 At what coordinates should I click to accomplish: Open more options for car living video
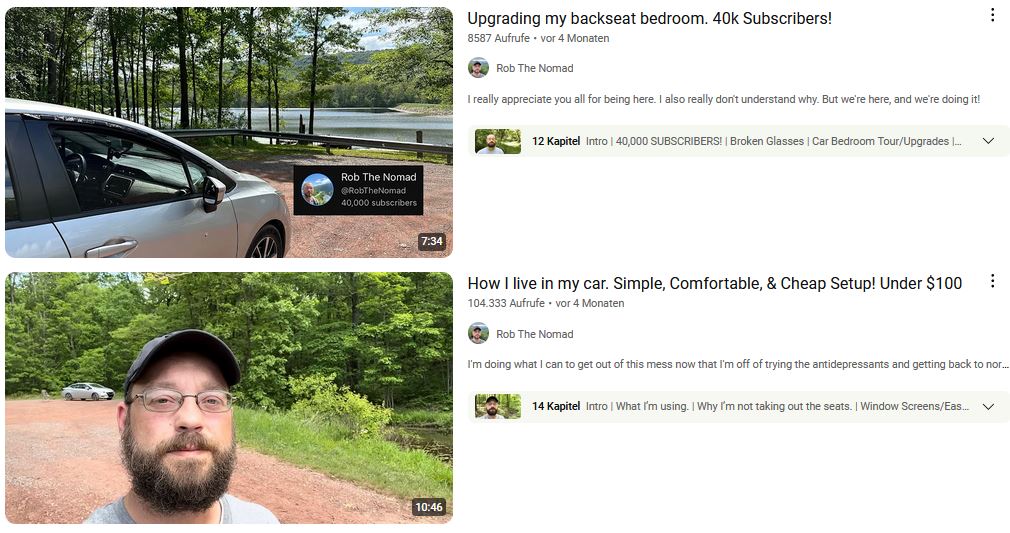point(992,280)
